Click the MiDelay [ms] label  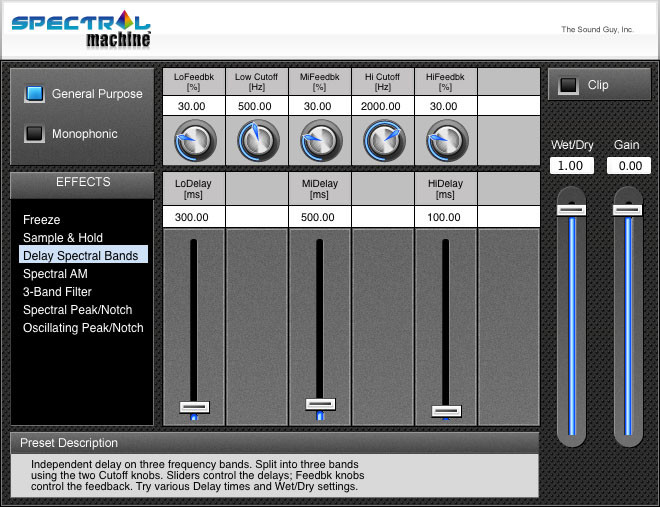click(x=319, y=189)
